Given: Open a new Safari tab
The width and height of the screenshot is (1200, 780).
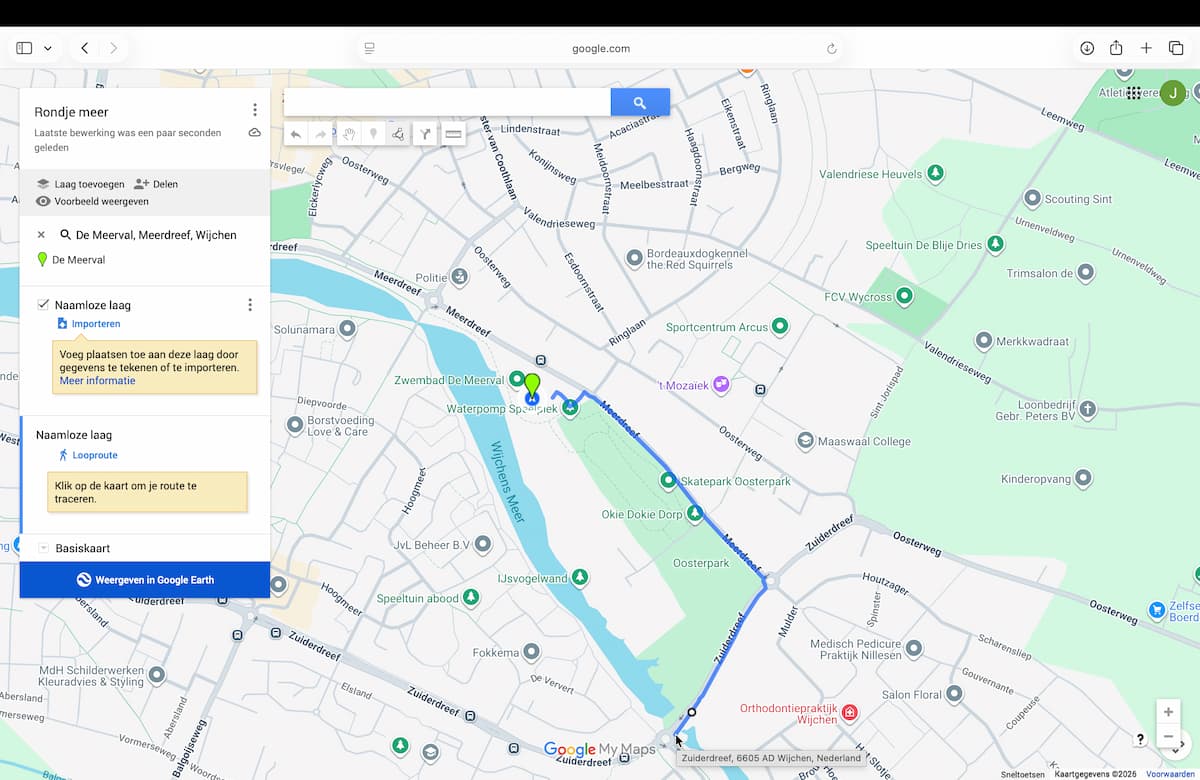Looking at the screenshot, I should click(1146, 48).
